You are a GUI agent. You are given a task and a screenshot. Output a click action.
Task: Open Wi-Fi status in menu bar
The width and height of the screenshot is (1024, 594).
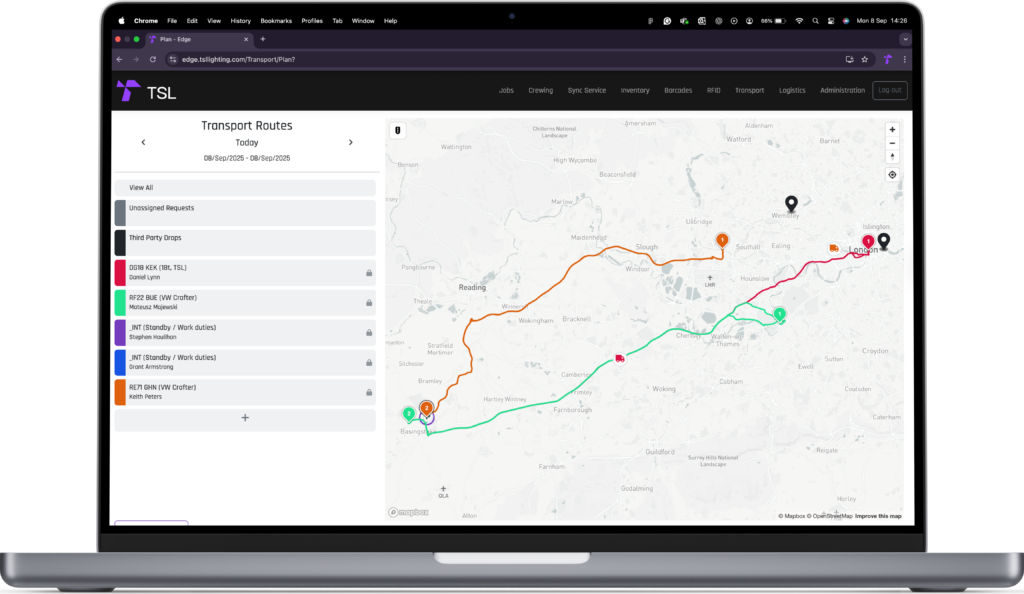[x=799, y=21]
